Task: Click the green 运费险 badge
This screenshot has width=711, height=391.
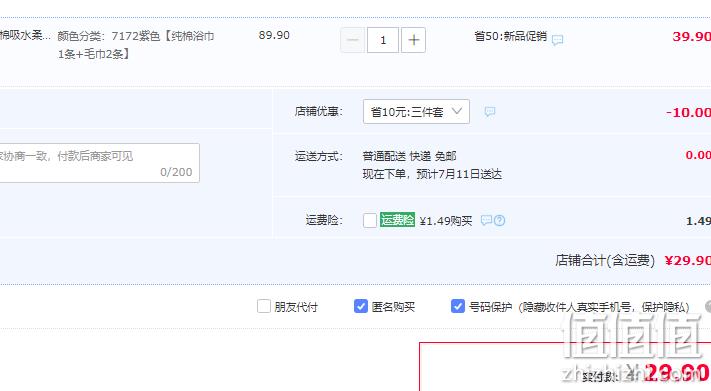Action: point(397,220)
